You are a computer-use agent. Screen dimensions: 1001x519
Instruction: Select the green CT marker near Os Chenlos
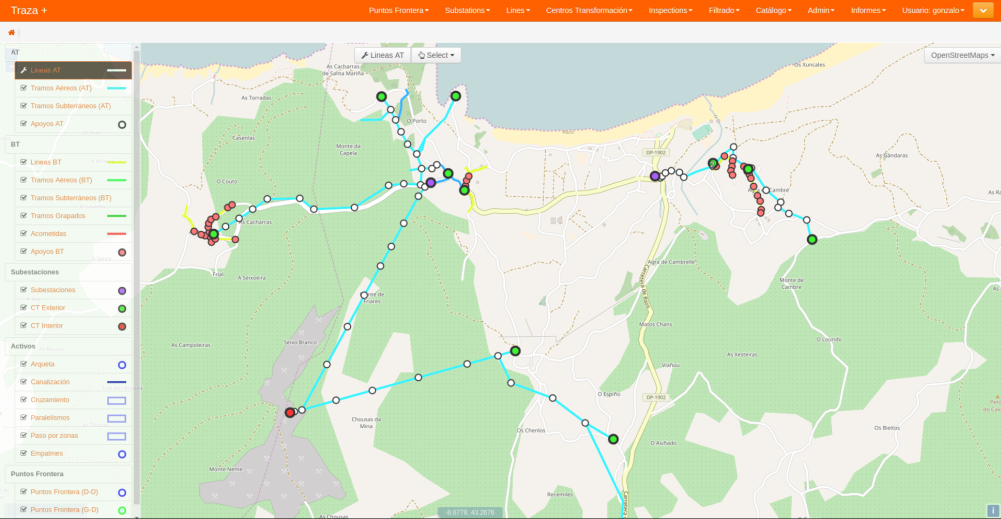tap(613, 439)
